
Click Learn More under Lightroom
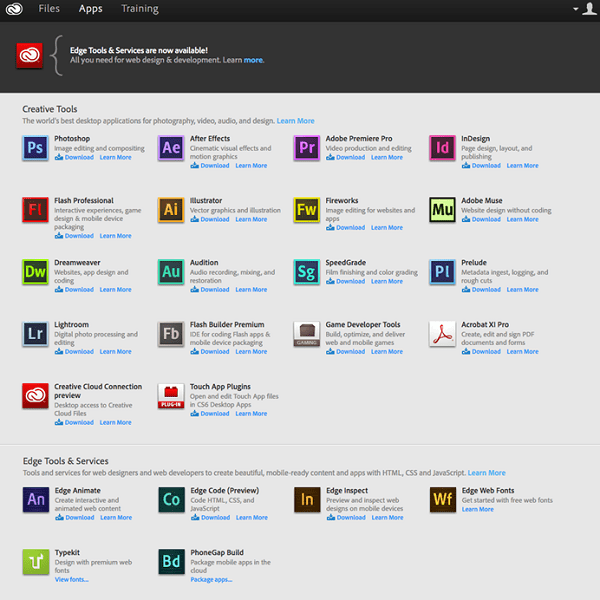click(x=116, y=352)
